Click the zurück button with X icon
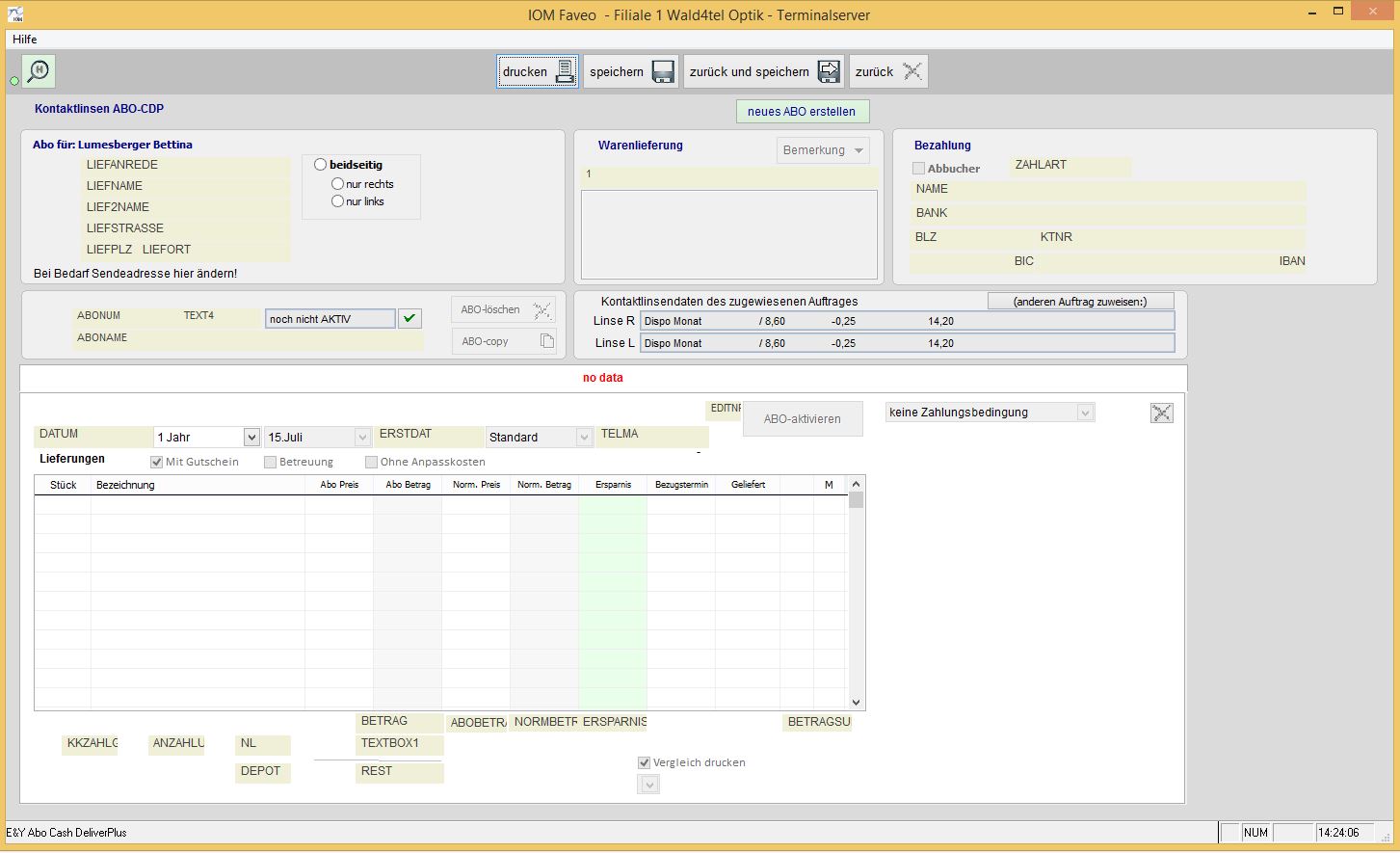The height and width of the screenshot is (853, 1400). point(888,71)
